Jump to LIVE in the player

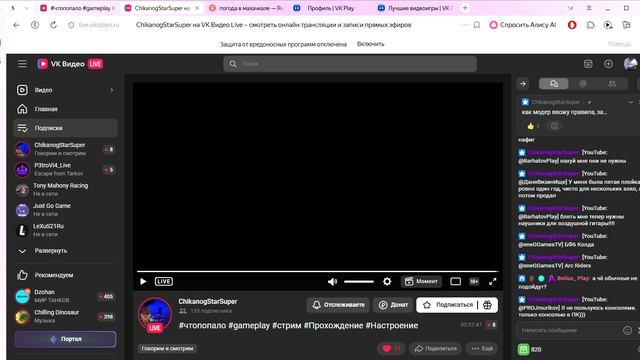click(164, 281)
